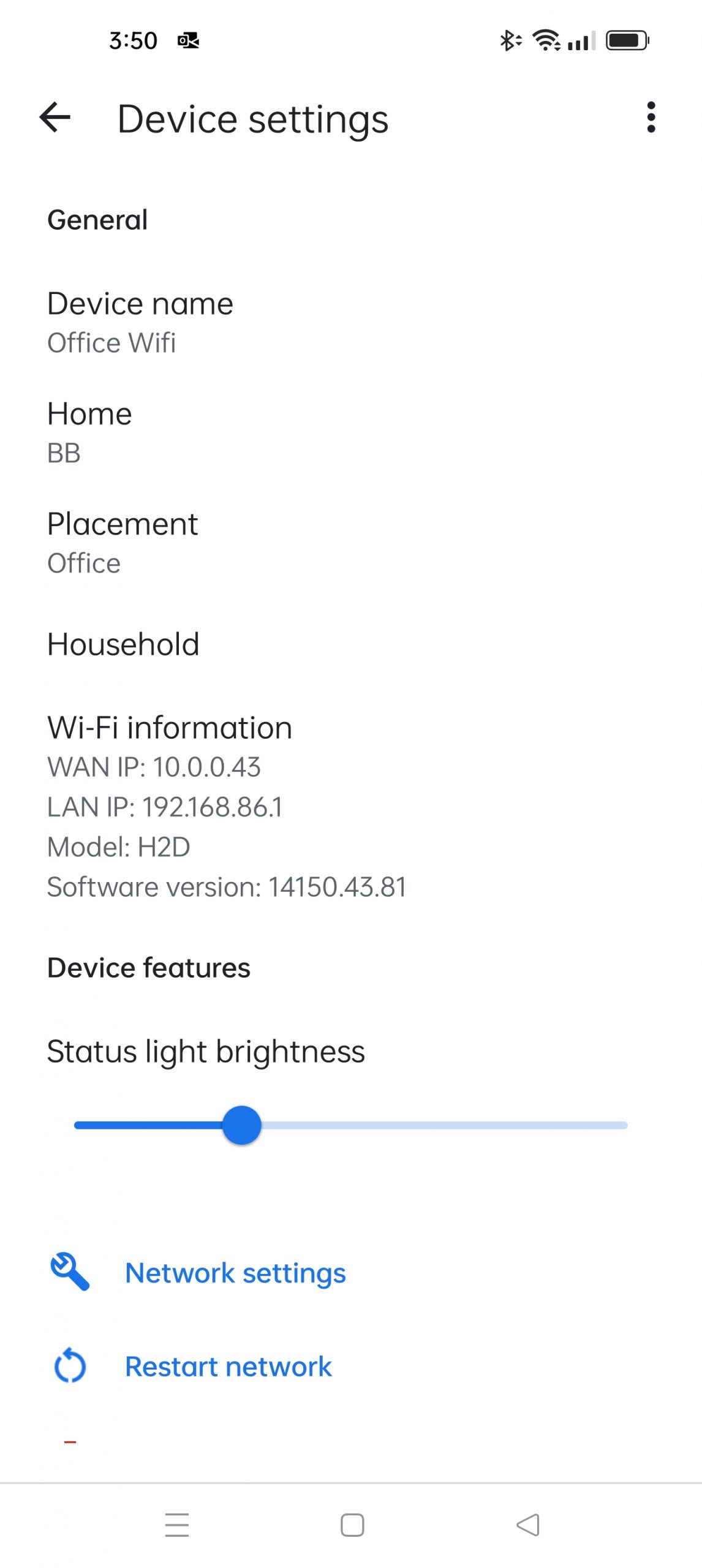Tap the Wi-Fi signal status icon
The height and width of the screenshot is (1568, 702).
coord(546,40)
